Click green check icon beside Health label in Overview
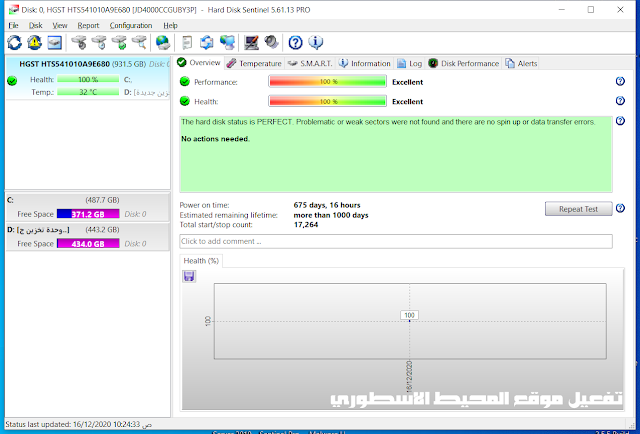 click(x=185, y=101)
